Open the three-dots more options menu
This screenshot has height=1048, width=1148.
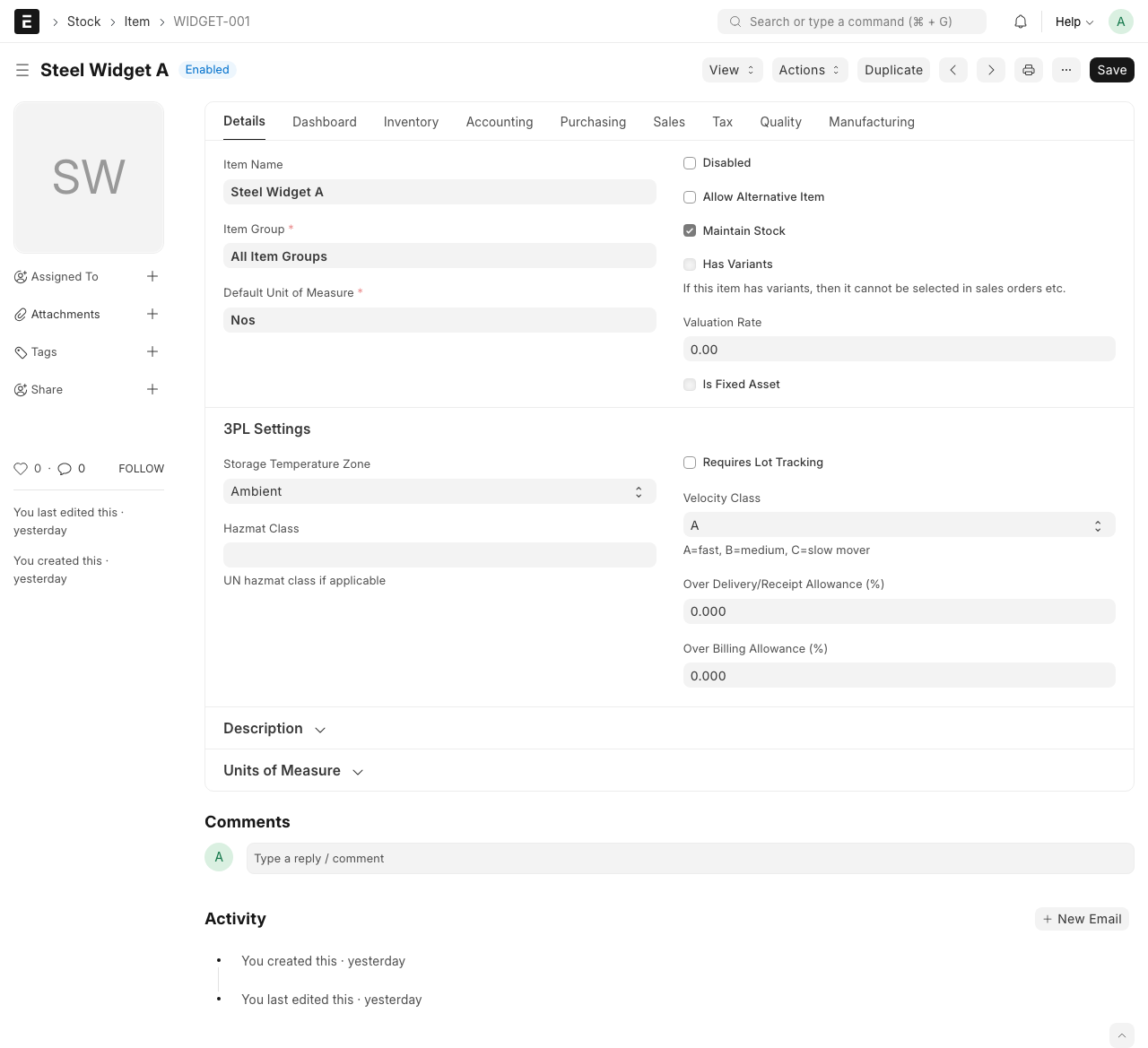click(x=1066, y=70)
